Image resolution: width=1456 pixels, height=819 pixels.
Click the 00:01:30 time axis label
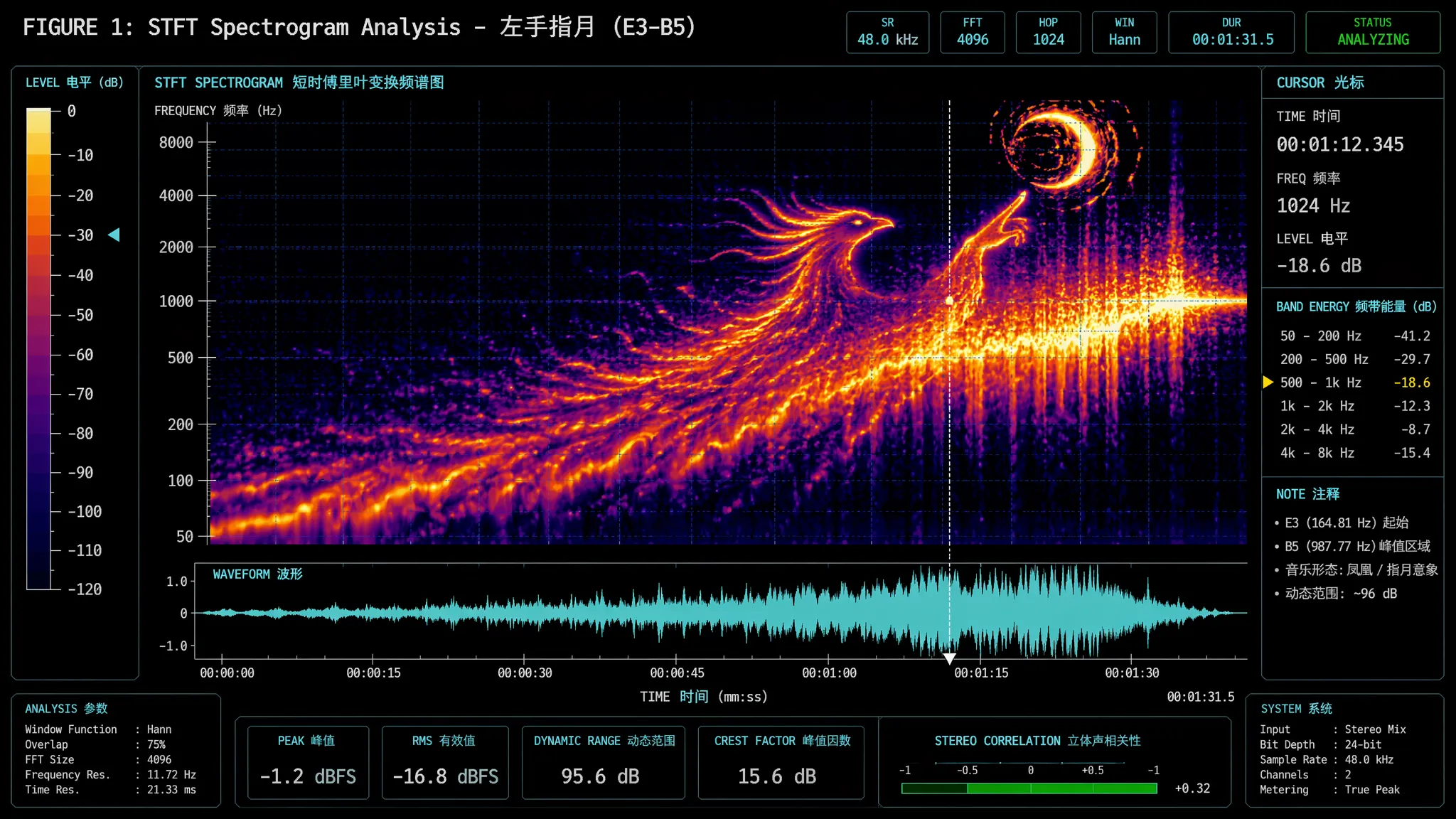click(1132, 673)
